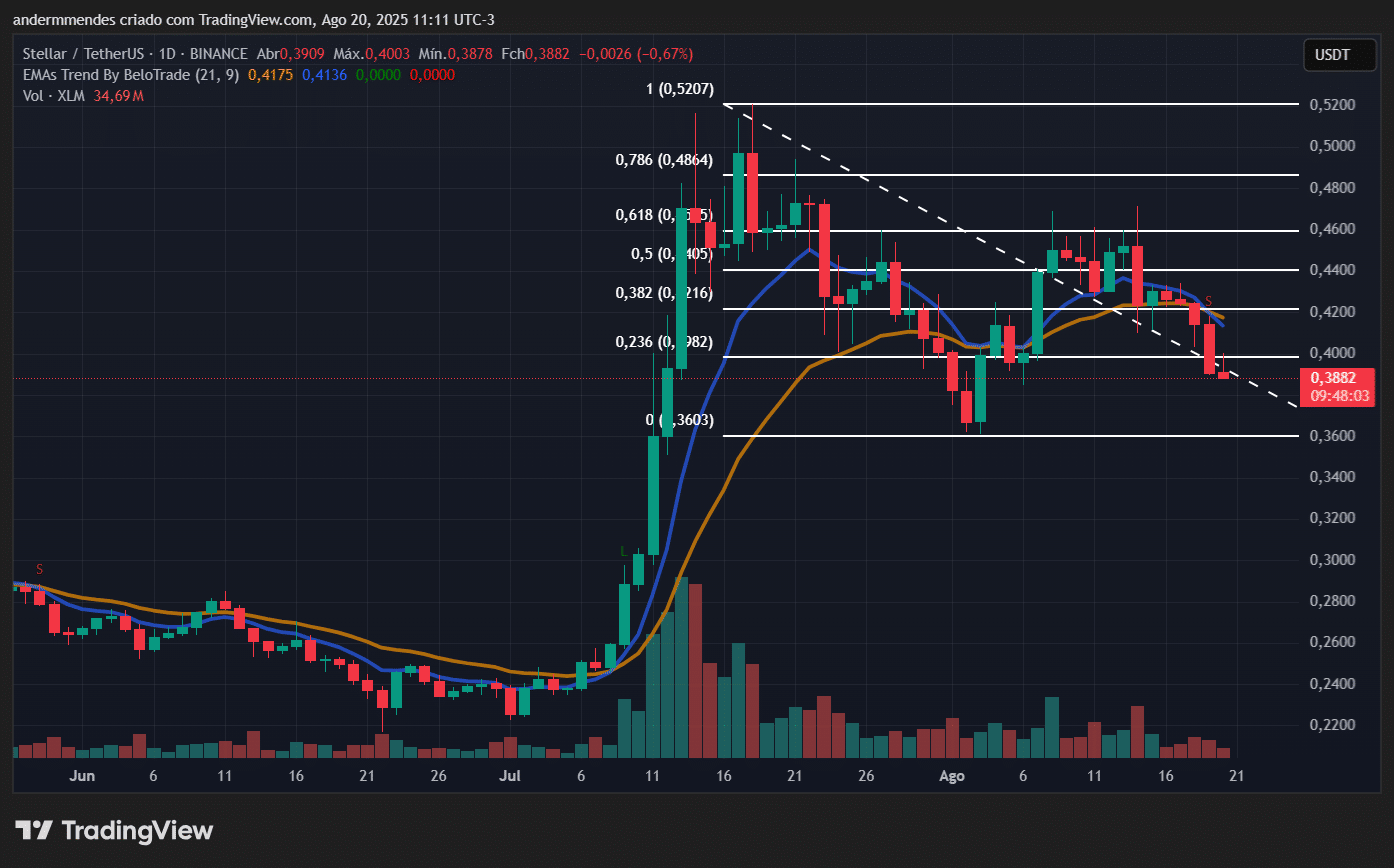Click Ago on the time axis
This screenshot has width=1394, height=868.
(951, 775)
